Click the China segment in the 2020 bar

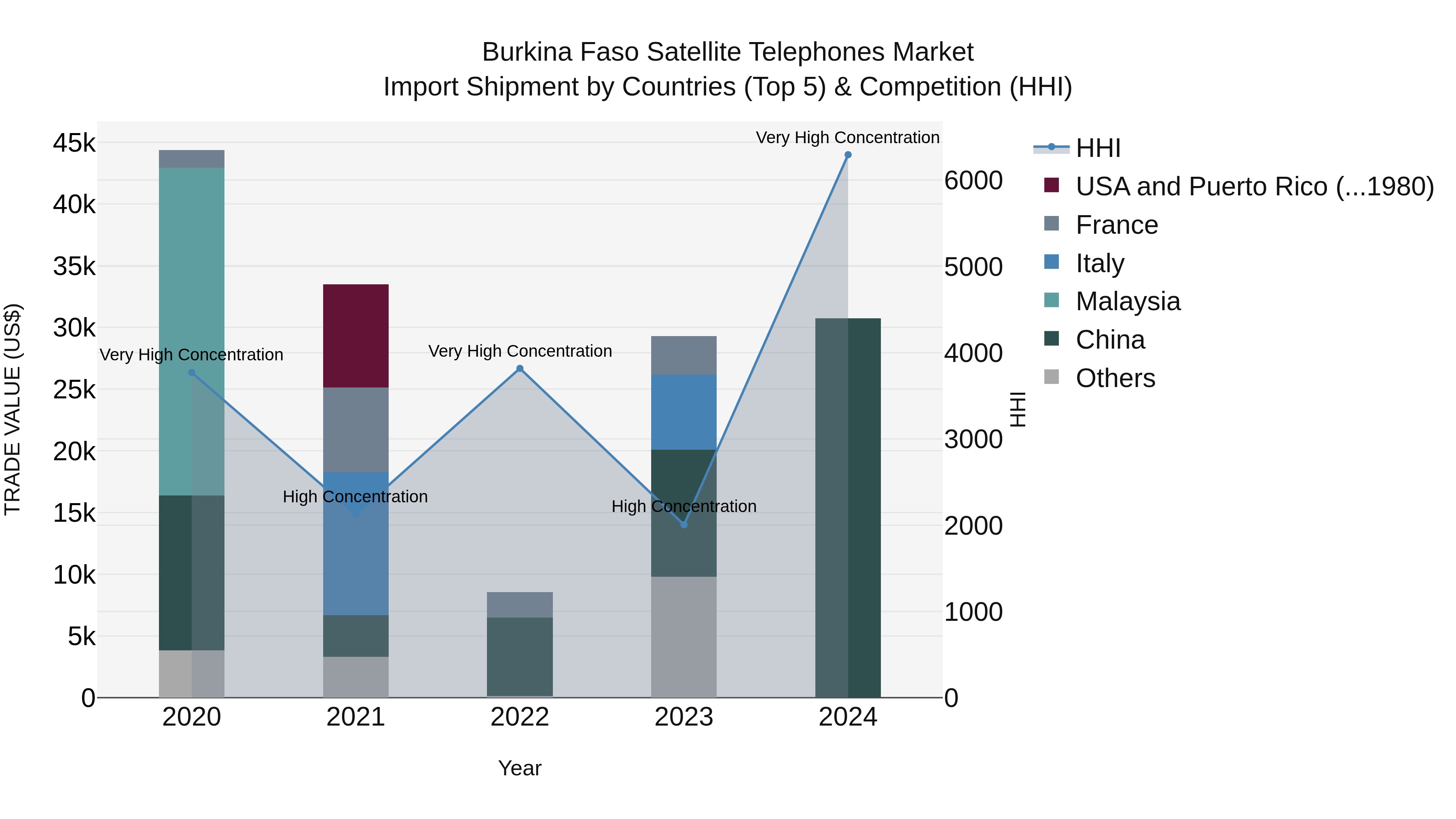pyautogui.click(x=192, y=573)
